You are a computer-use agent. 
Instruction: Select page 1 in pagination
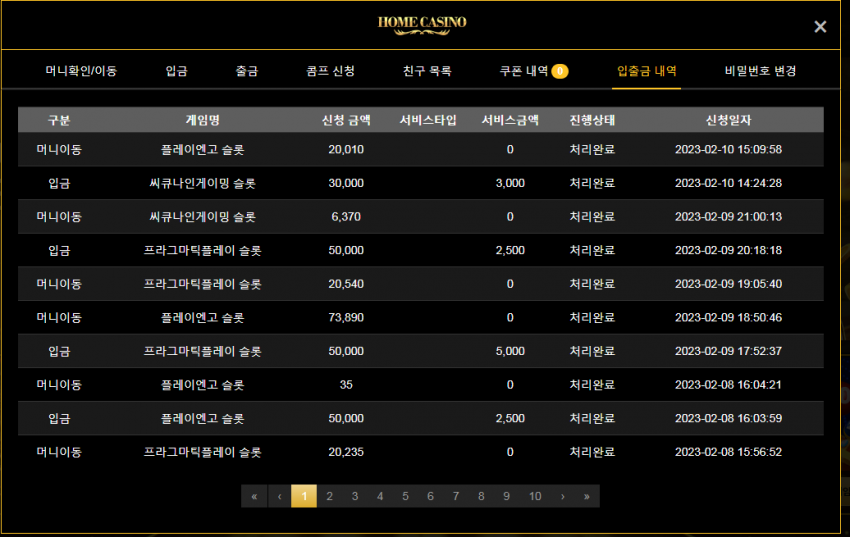(x=304, y=496)
